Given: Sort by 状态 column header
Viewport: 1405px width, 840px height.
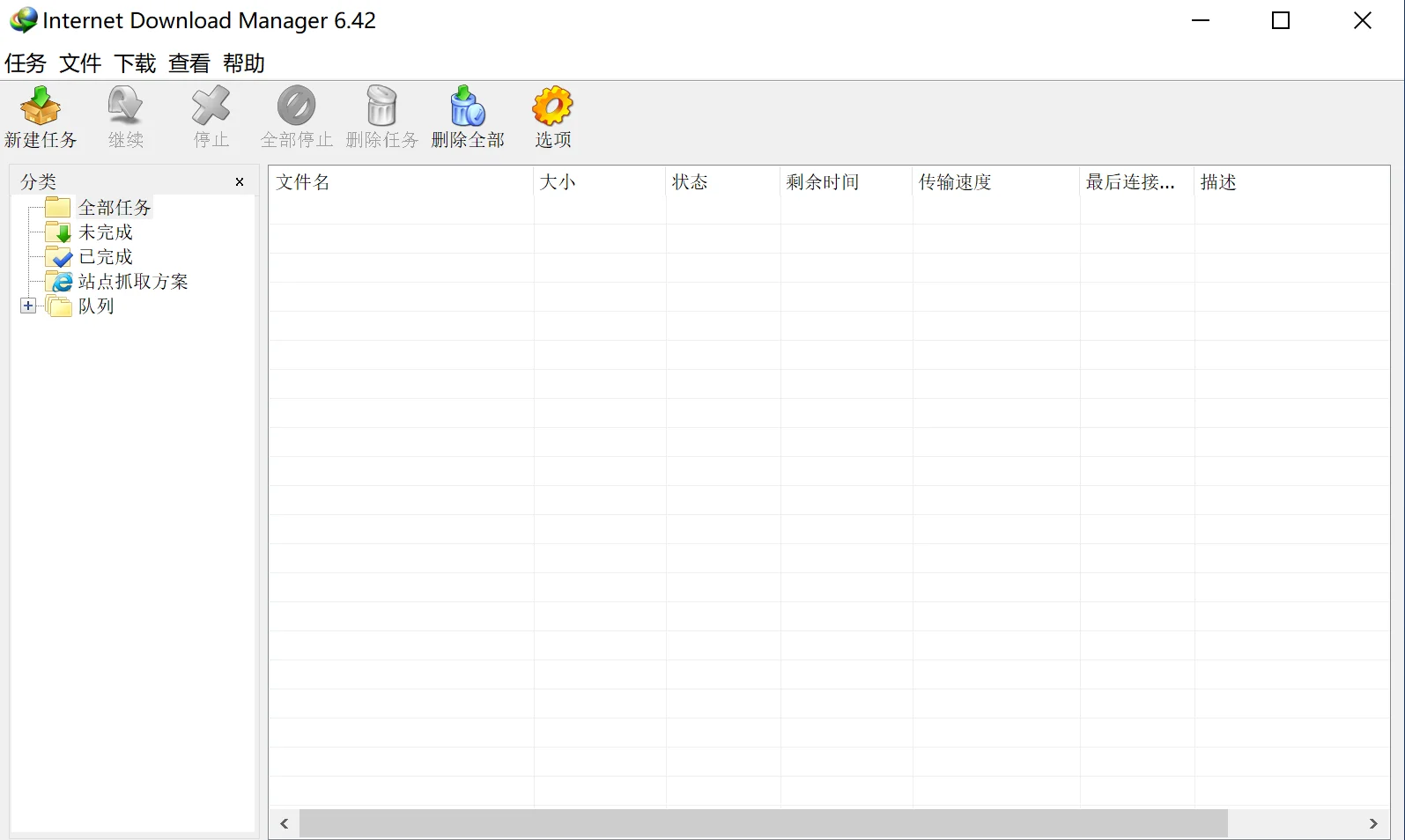Looking at the screenshot, I should (722, 181).
